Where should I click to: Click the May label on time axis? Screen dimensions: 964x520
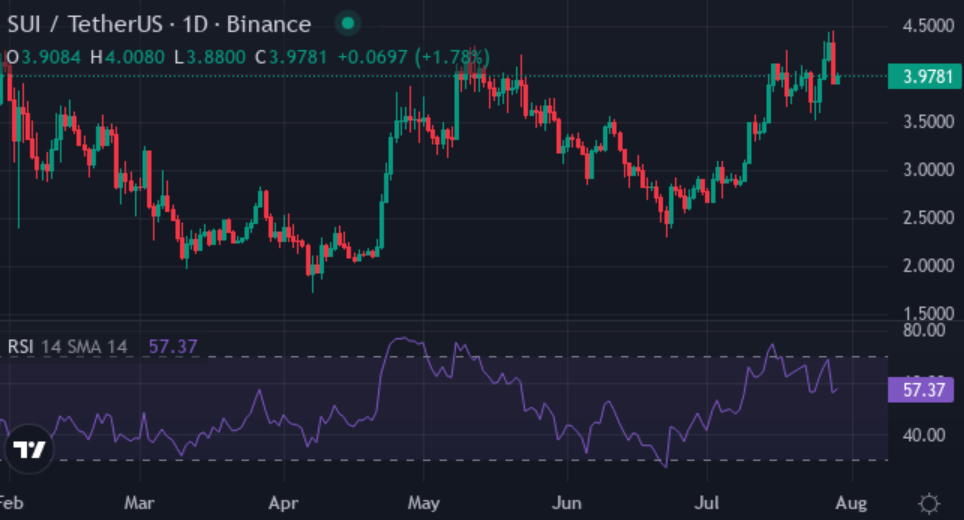click(x=424, y=503)
